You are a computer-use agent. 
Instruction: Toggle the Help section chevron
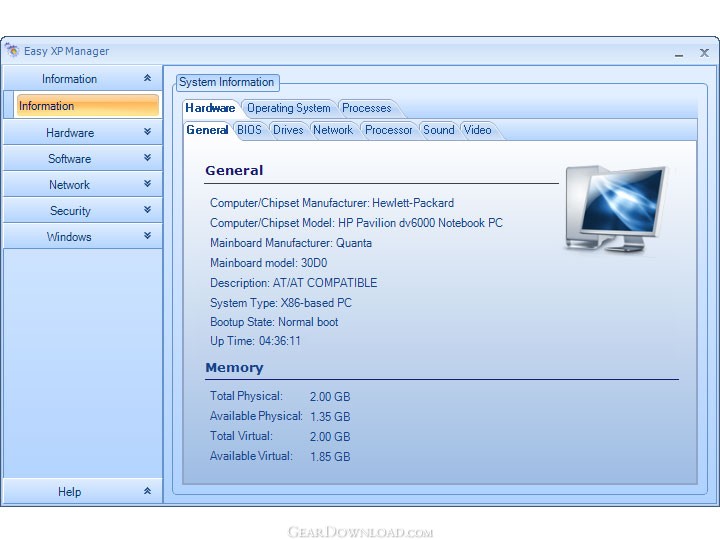pos(147,491)
